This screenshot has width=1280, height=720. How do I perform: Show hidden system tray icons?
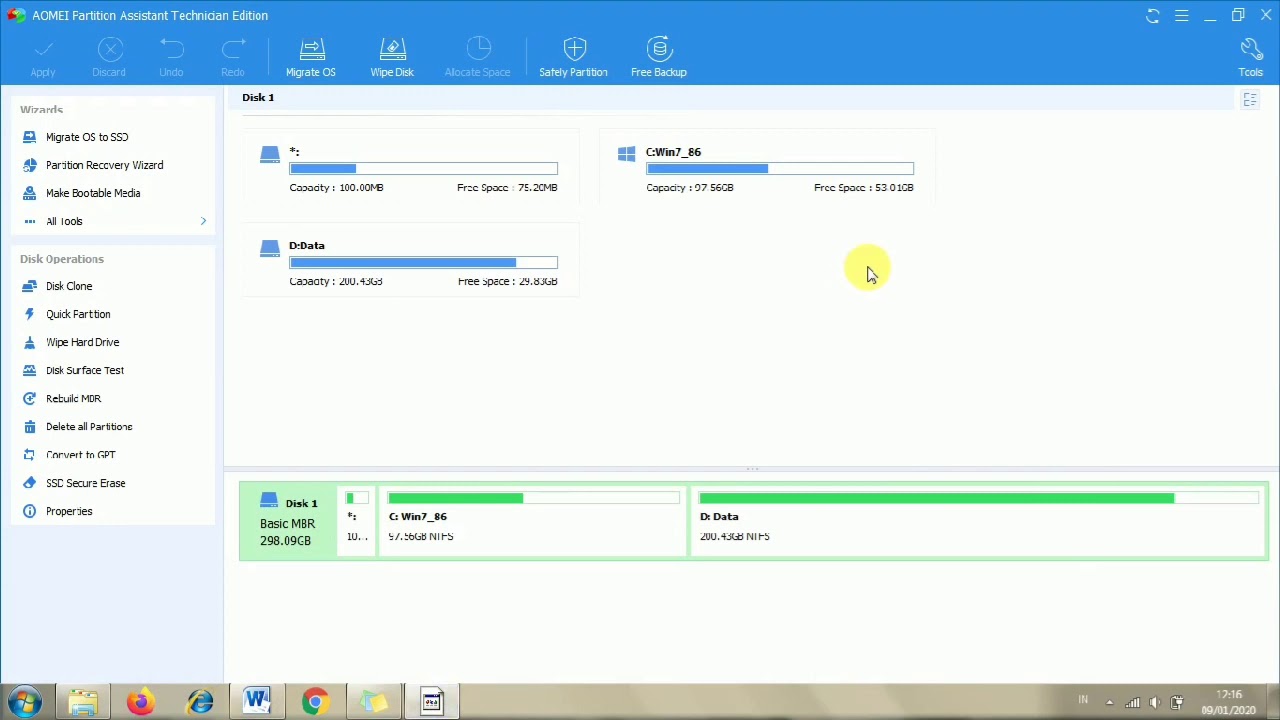click(x=1109, y=702)
